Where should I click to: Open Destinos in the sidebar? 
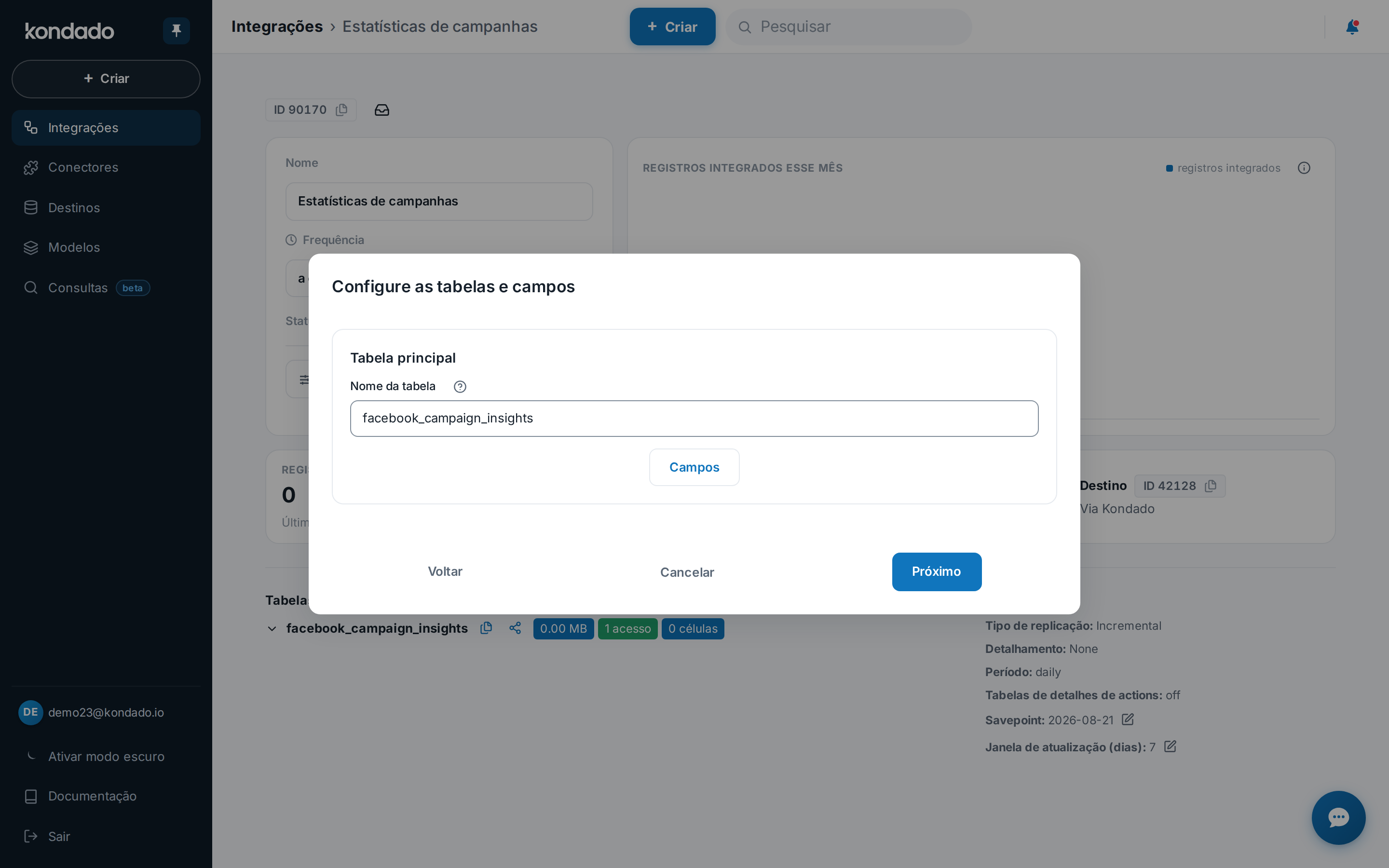tap(106, 208)
